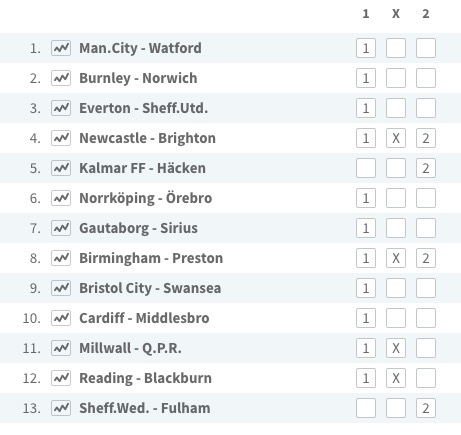This screenshot has height=435, width=461.
Task: Uncheck the 1 box for Everton - Sheff.Utd.
Action: (366, 108)
